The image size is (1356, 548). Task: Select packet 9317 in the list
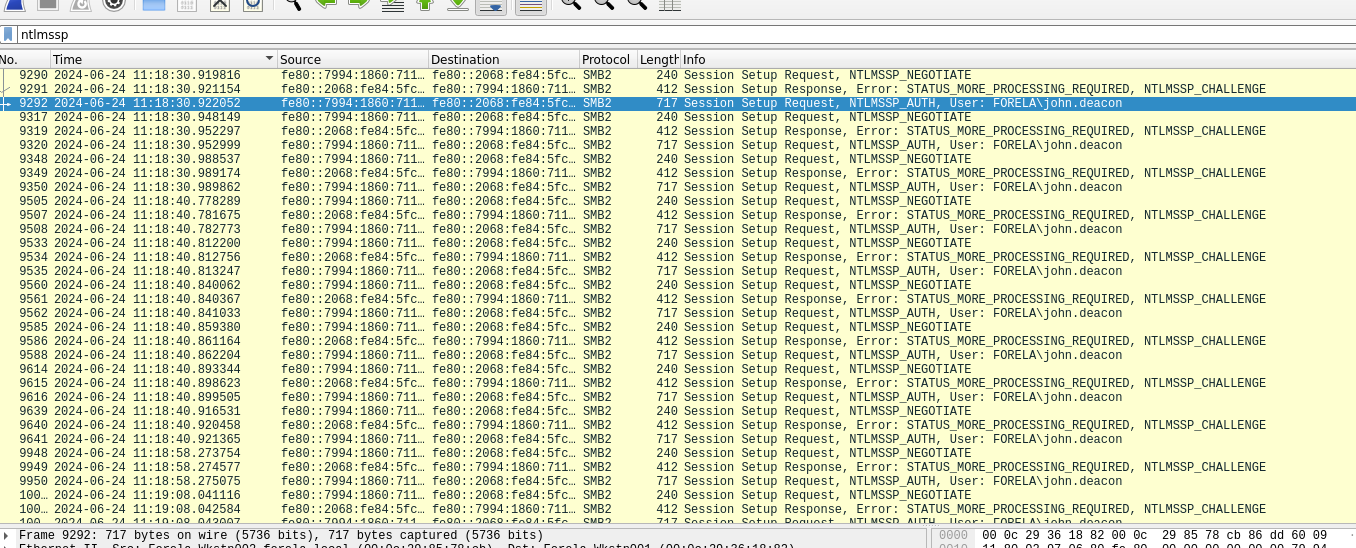pos(678,117)
